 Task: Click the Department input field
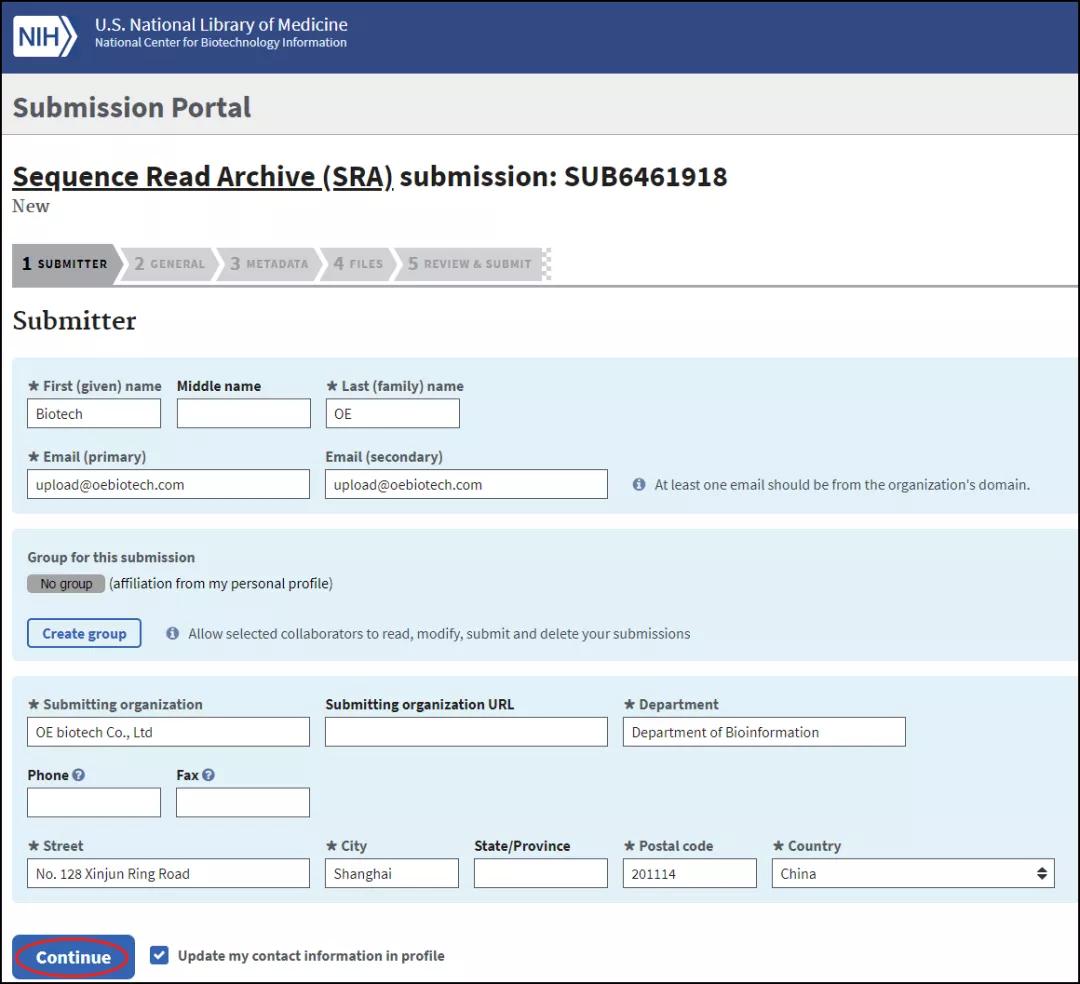[x=764, y=732]
